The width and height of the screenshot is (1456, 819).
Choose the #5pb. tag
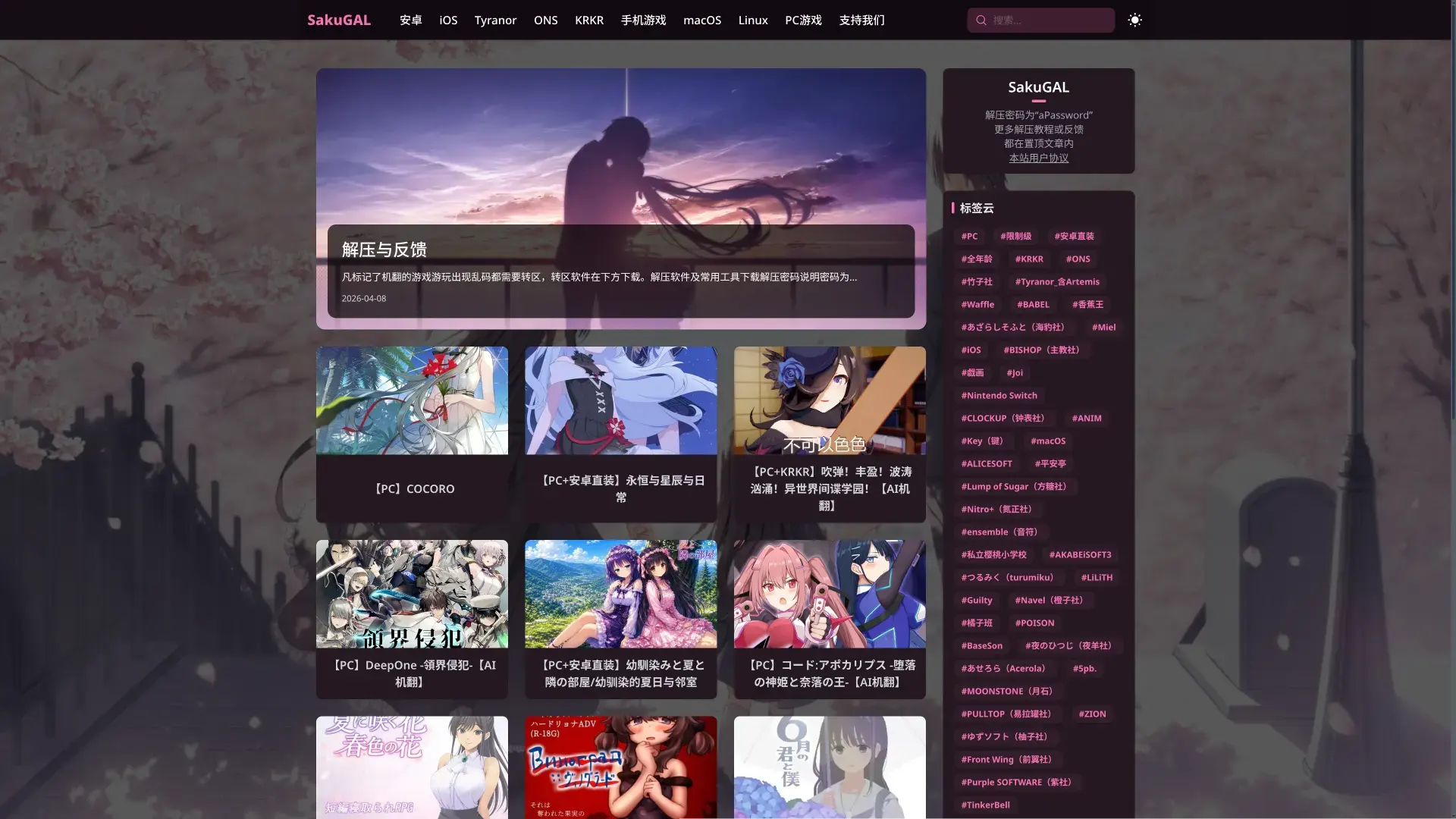pyautogui.click(x=1084, y=669)
